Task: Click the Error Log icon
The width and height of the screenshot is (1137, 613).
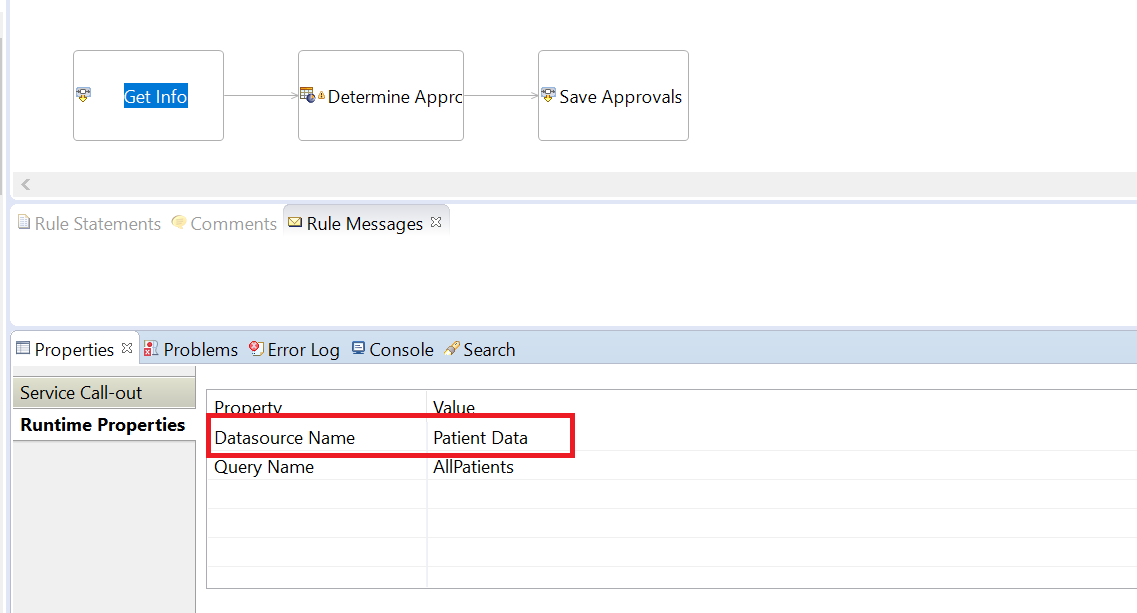Action: (256, 348)
